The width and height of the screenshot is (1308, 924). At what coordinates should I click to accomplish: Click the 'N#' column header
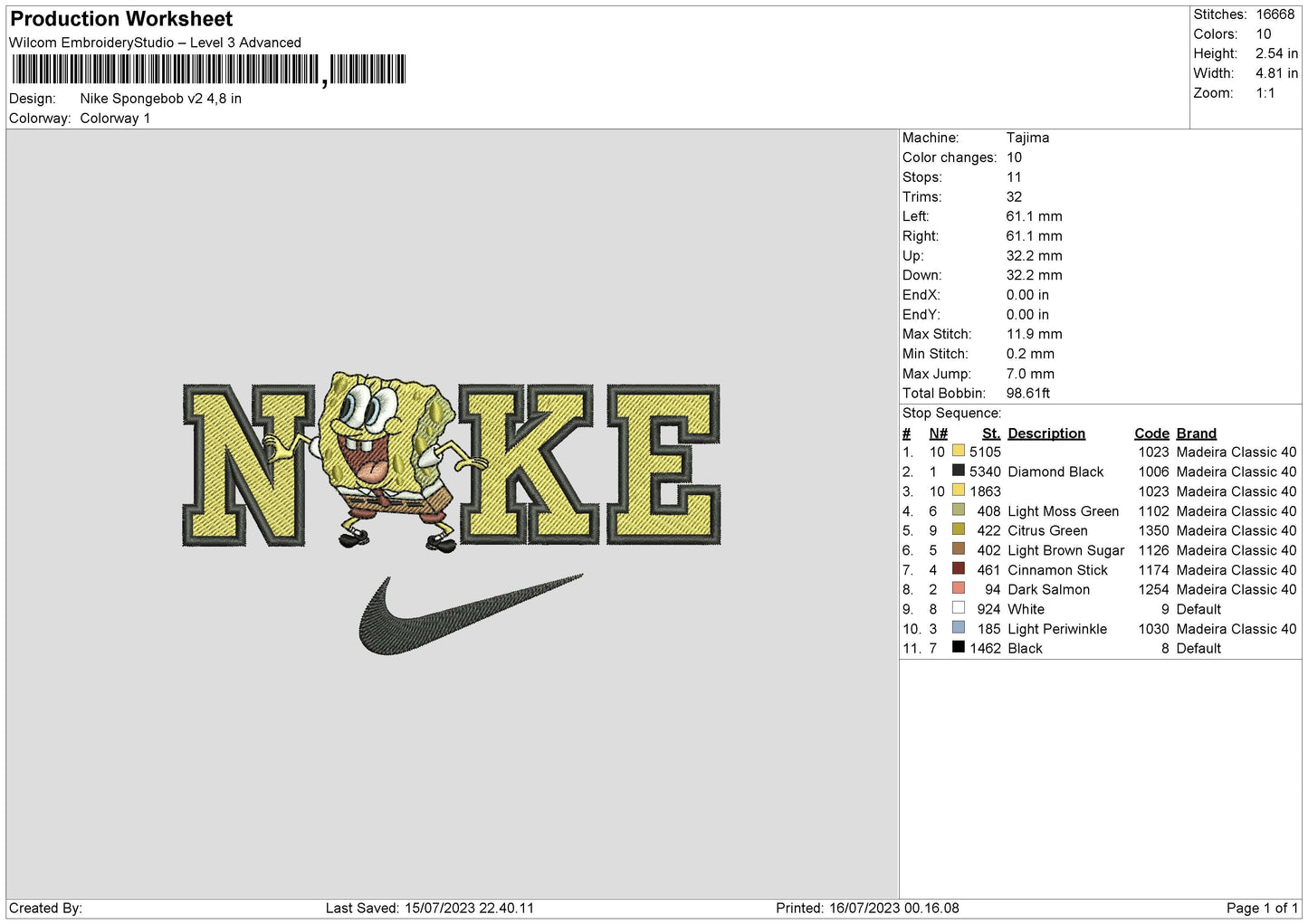coord(938,433)
